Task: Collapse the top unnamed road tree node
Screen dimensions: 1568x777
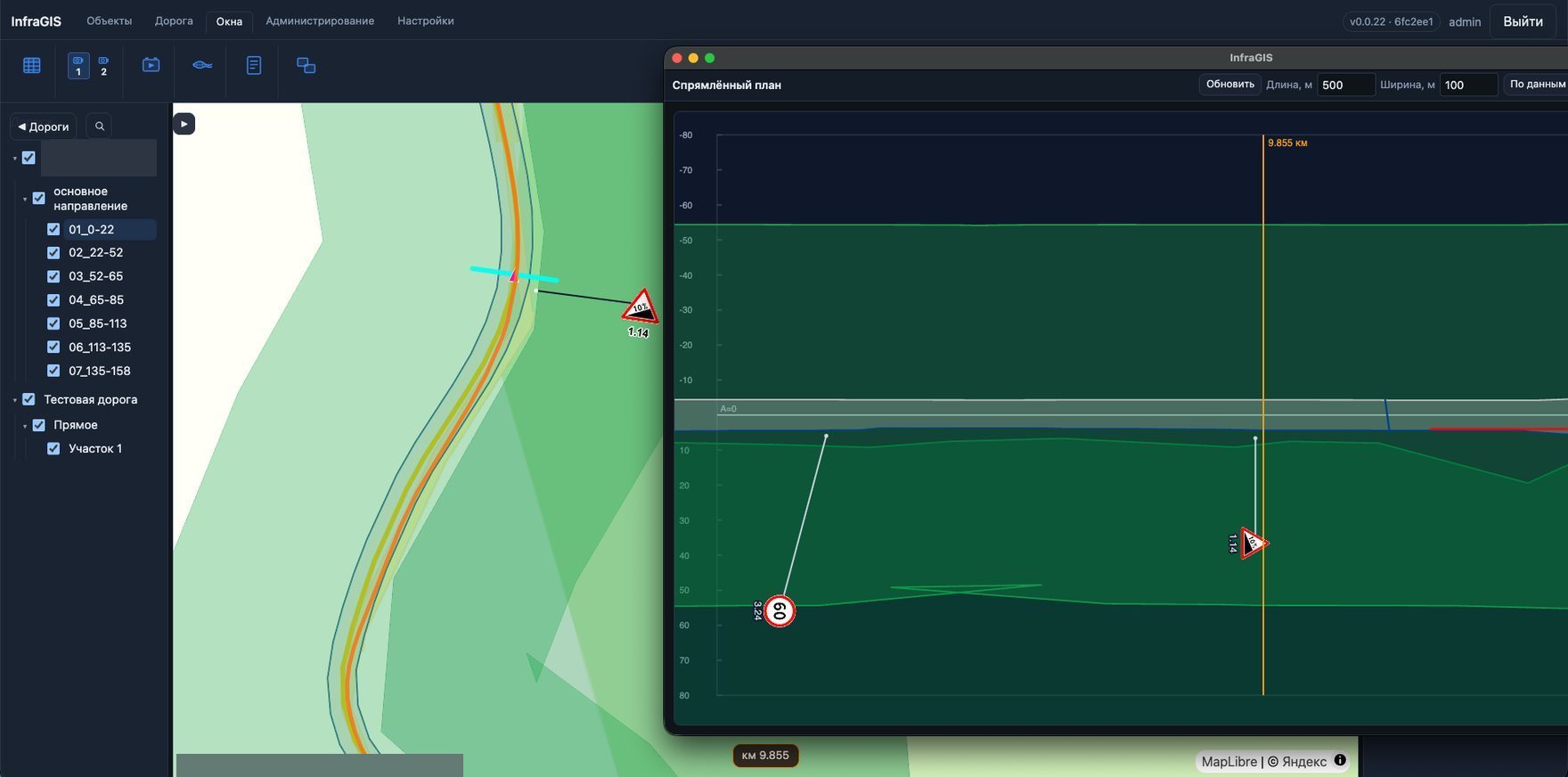Action: (15, 159)
